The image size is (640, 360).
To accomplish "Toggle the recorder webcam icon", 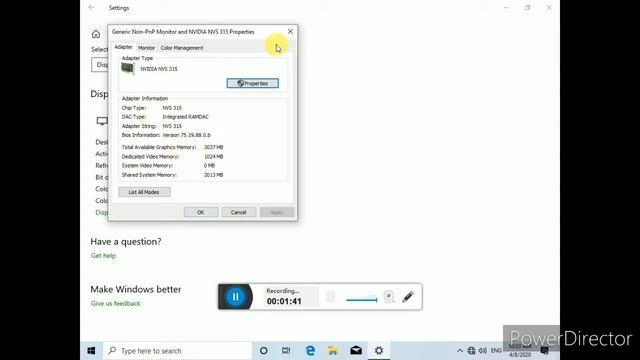I will (x=389, y=296).
